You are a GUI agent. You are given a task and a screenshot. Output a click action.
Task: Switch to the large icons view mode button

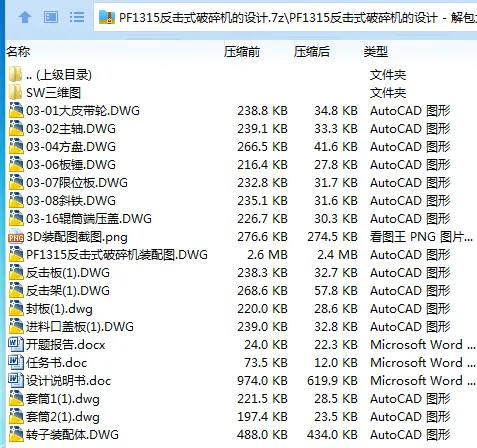tap(51, 17)
